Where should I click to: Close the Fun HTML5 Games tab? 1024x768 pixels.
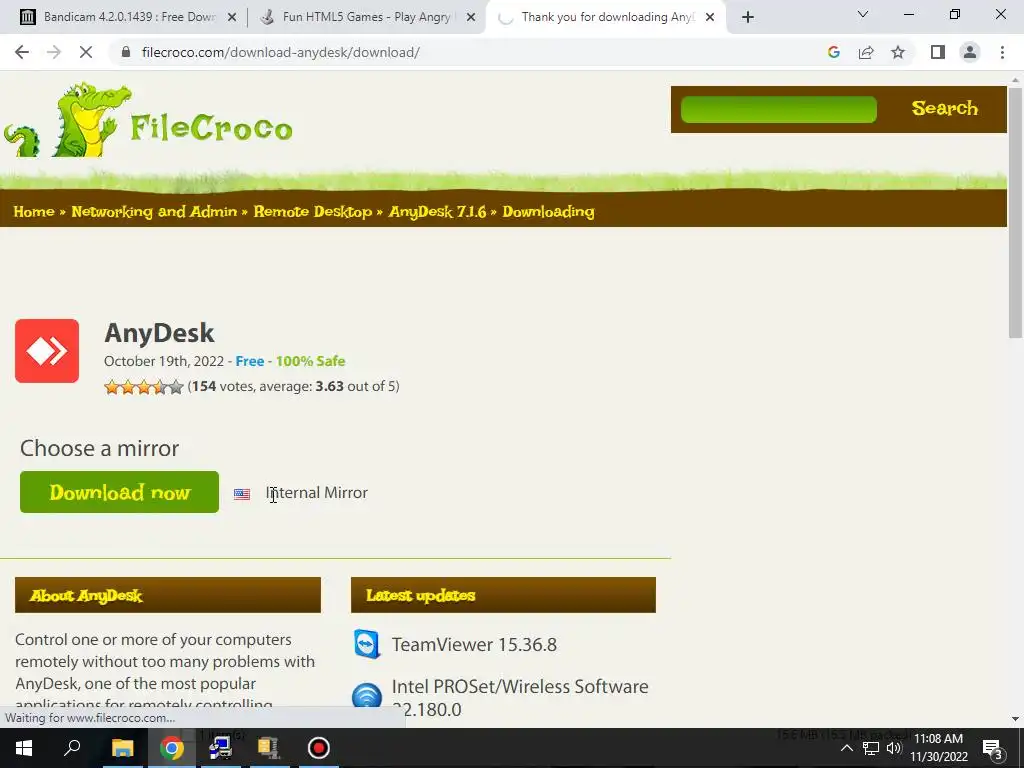tap(471, 17)
